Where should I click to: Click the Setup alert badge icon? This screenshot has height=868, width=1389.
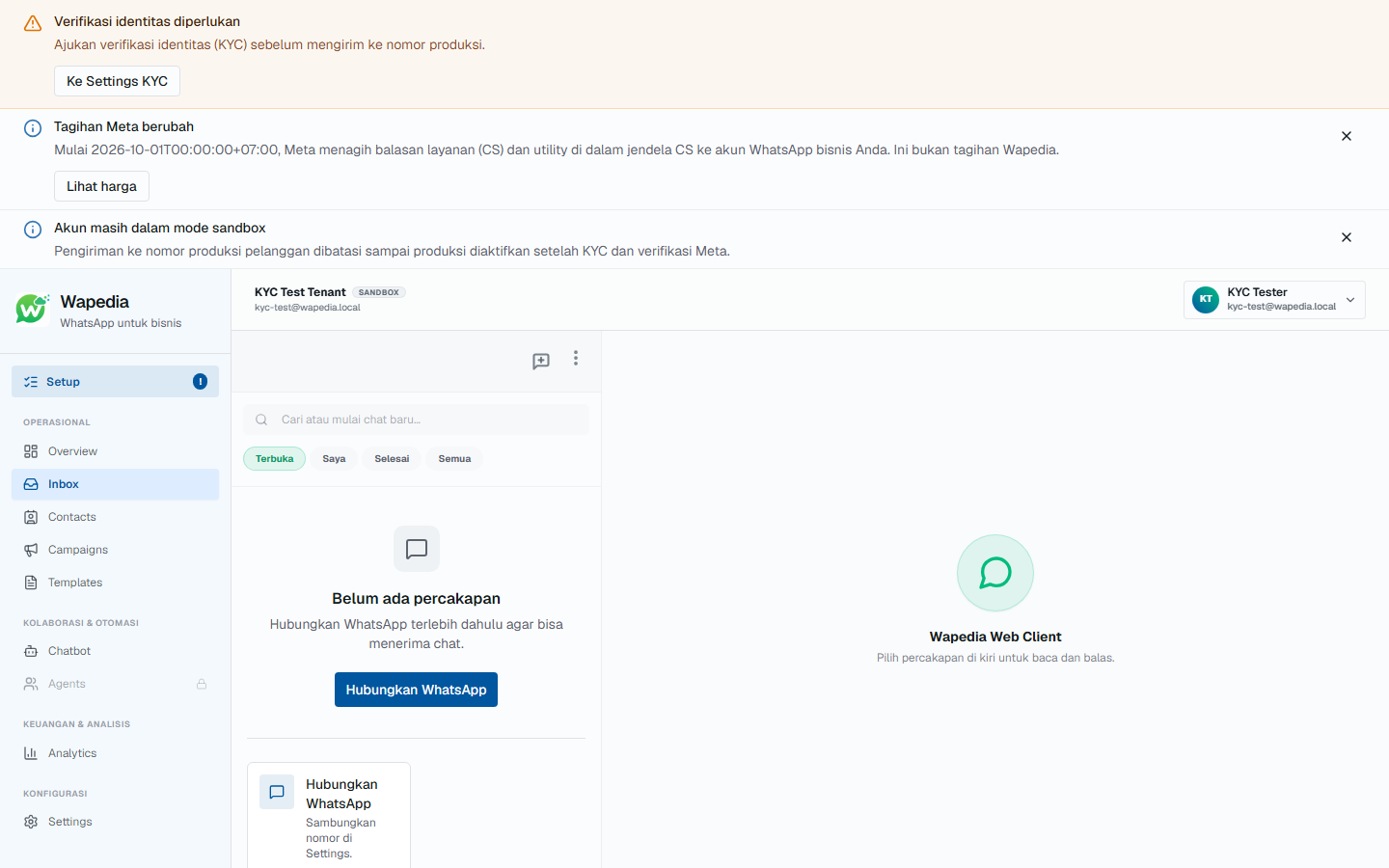coord(200,382)
